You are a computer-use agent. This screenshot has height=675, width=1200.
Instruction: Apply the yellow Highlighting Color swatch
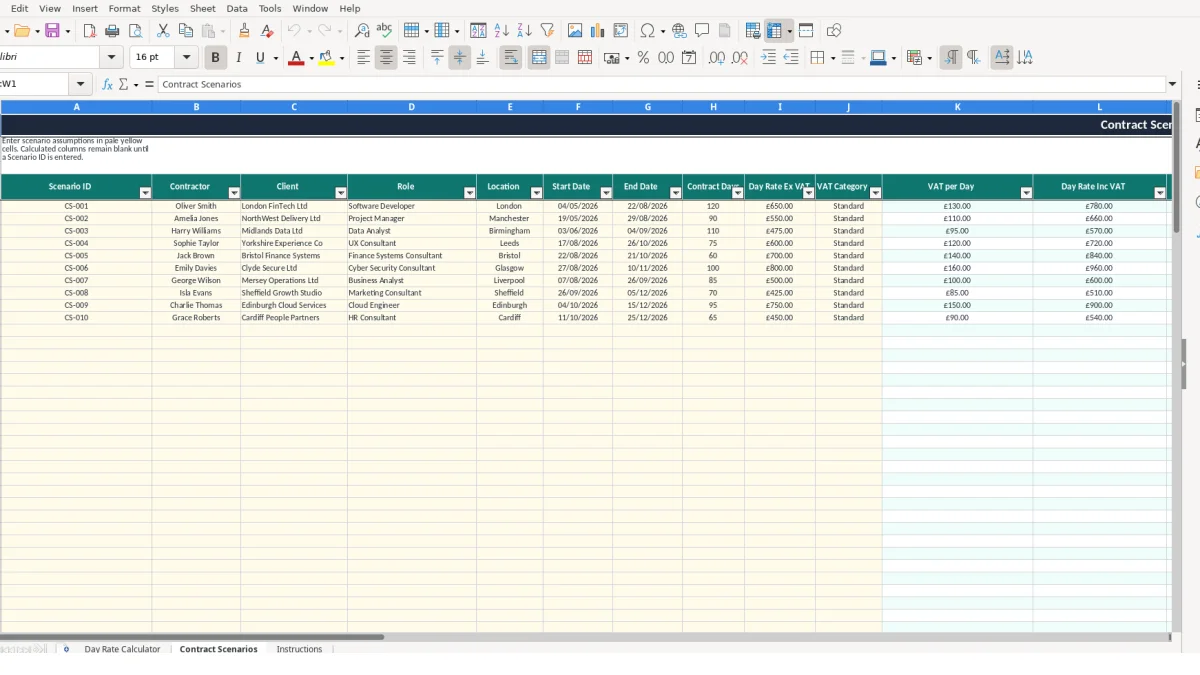point(326,58)
